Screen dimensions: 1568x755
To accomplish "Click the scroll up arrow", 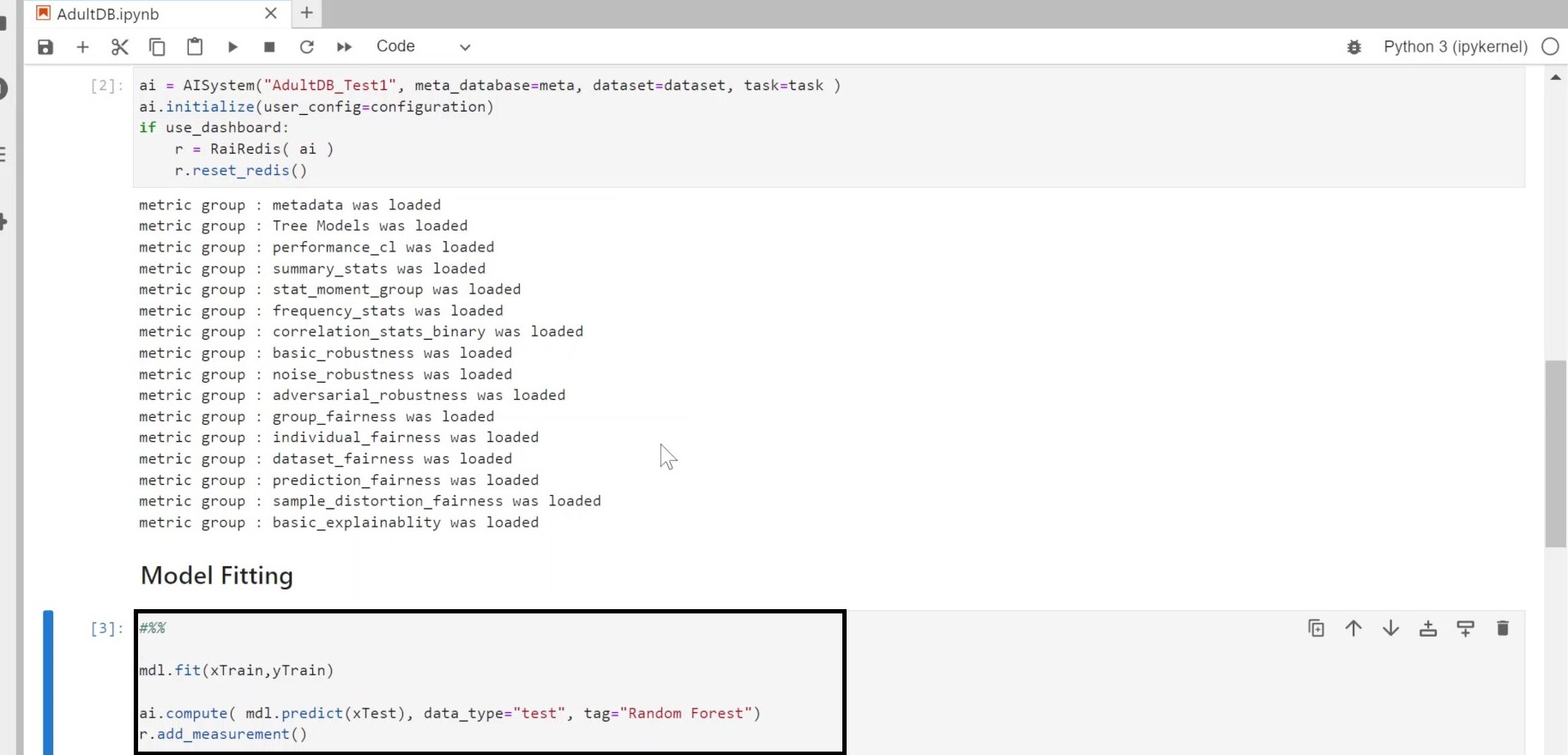I will pos(1555,77).
